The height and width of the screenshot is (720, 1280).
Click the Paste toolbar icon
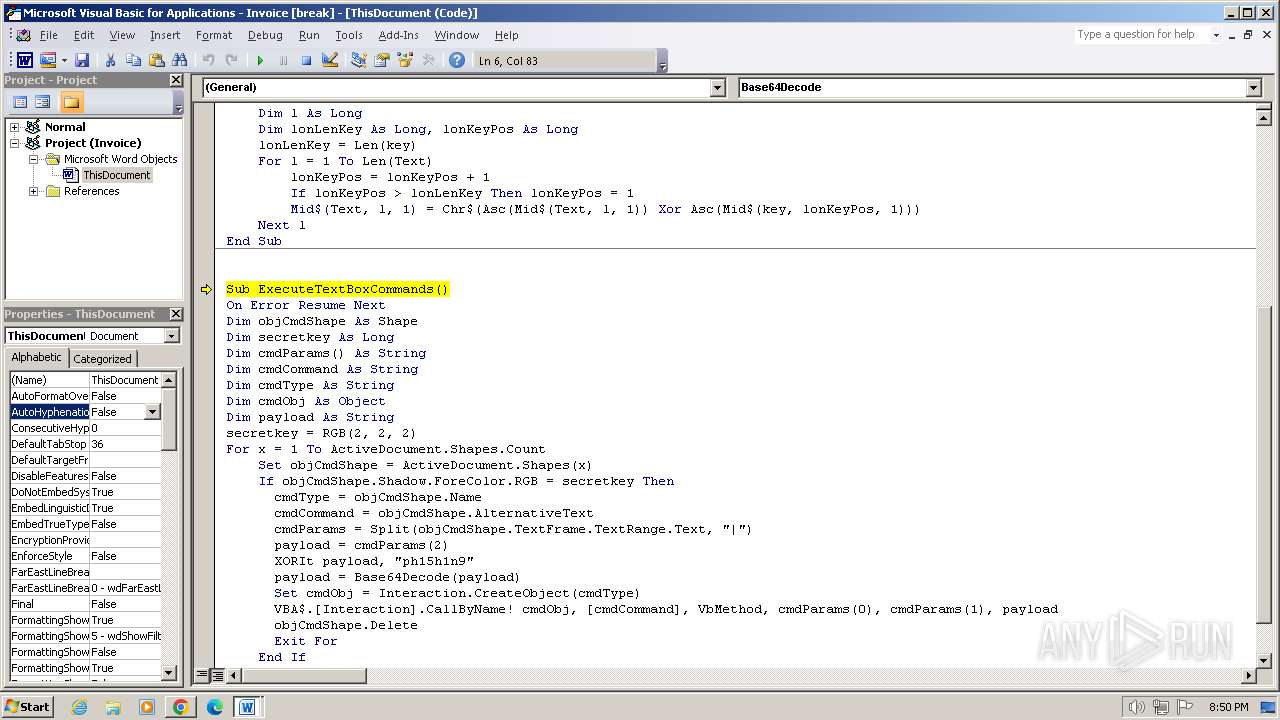(x=156, y=61)
